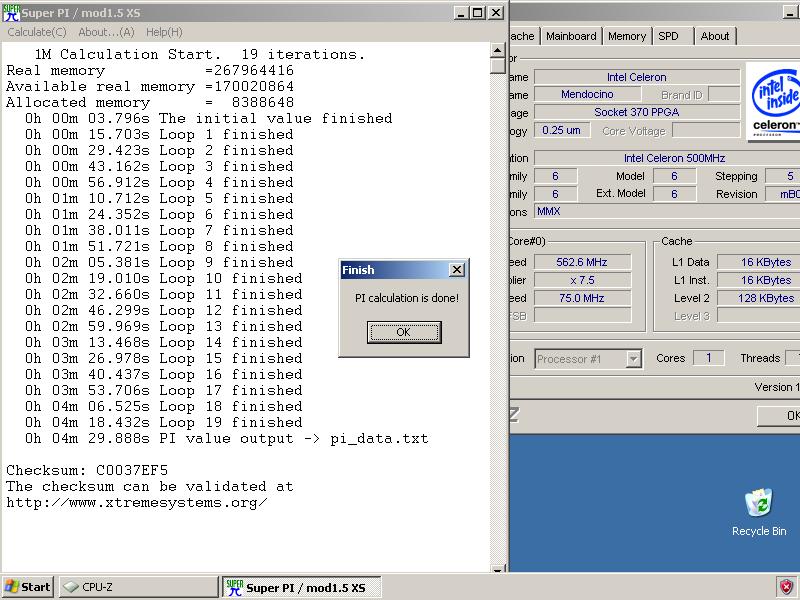
Task: Click the '562.6 MHz' core speed value
Action: pos(582,262)
